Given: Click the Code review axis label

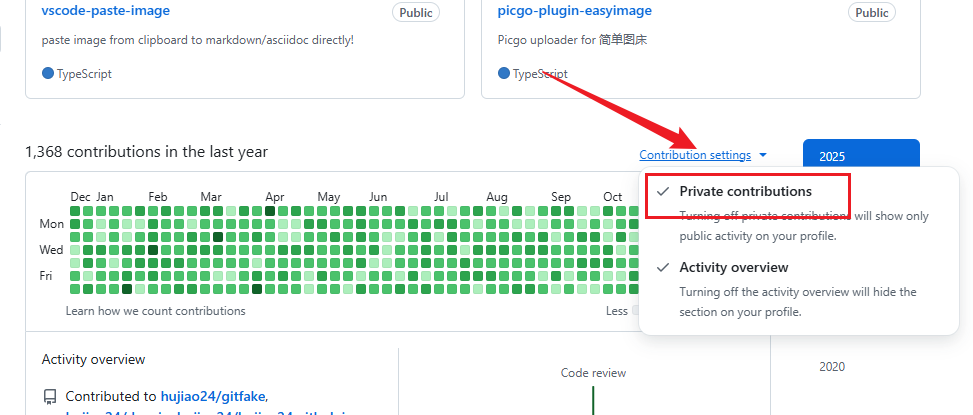Looking at the screenshot, I should point(593,373).
